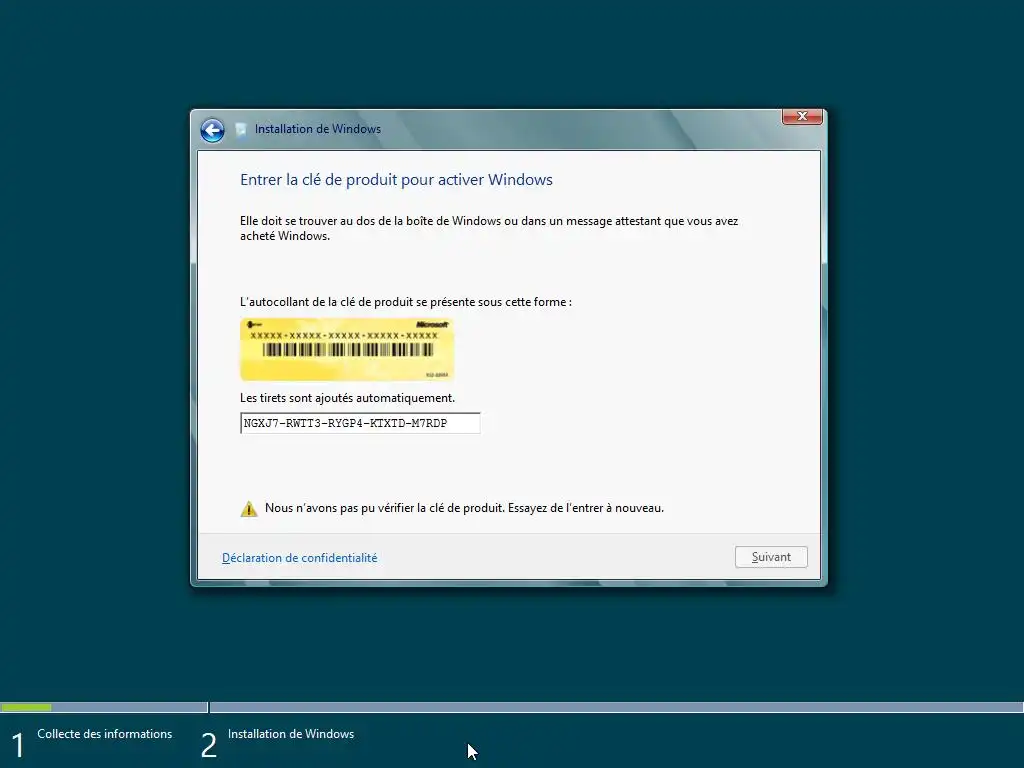Close the Installation de Windows dialog

click(802, 116)
